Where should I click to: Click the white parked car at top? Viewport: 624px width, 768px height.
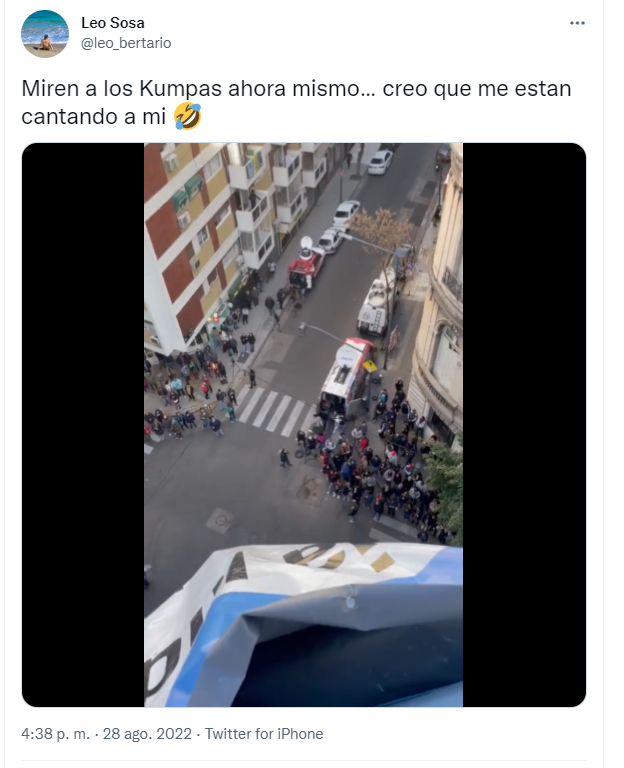click(380, 162)
